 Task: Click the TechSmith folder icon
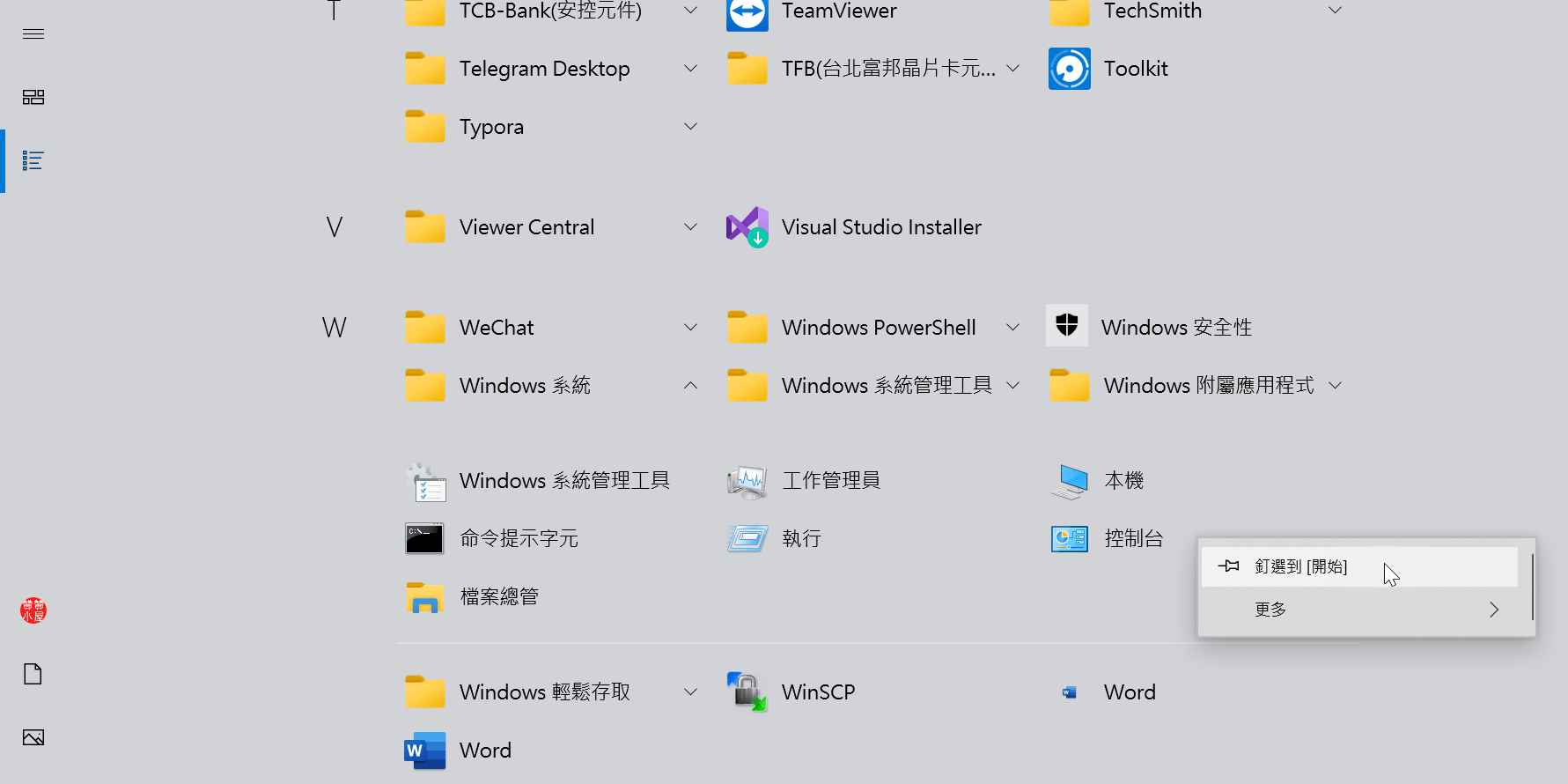click(1070, 11)
